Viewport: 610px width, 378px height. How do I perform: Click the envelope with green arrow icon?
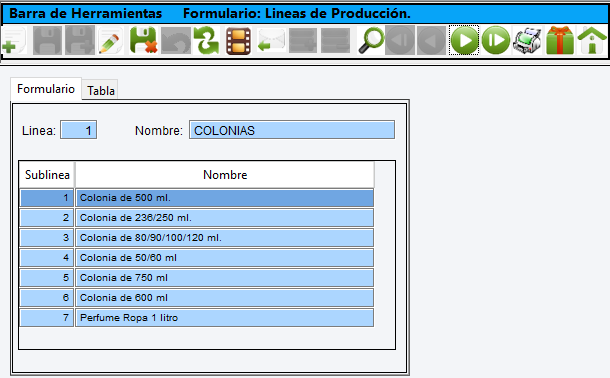271,40
